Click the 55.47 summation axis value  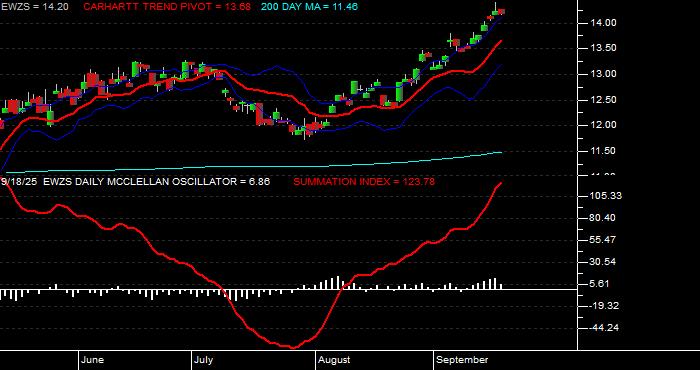(x=604, y=240)
